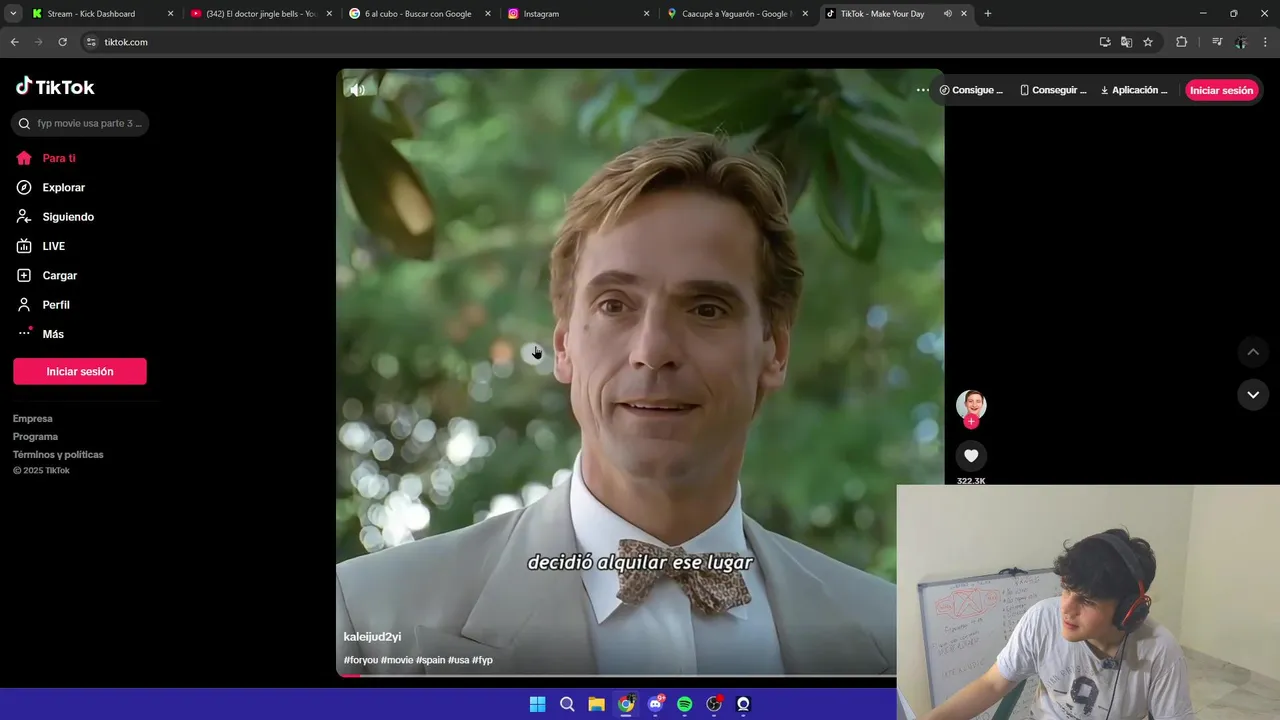Open a new browser tab
Image resolution: width=1280 pixels, height=720 pixels.
tap(988, 14)
